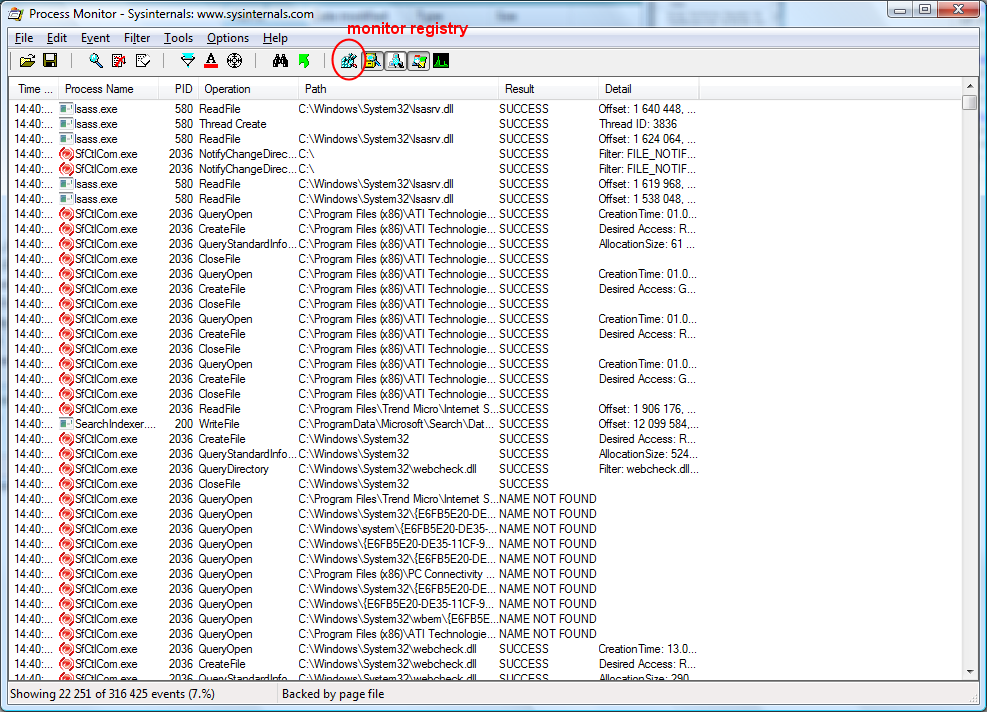This screenshot has height=712, width=987.
Task: Toggle Show Process and Thread Activity icon
Action: [419, 60]
